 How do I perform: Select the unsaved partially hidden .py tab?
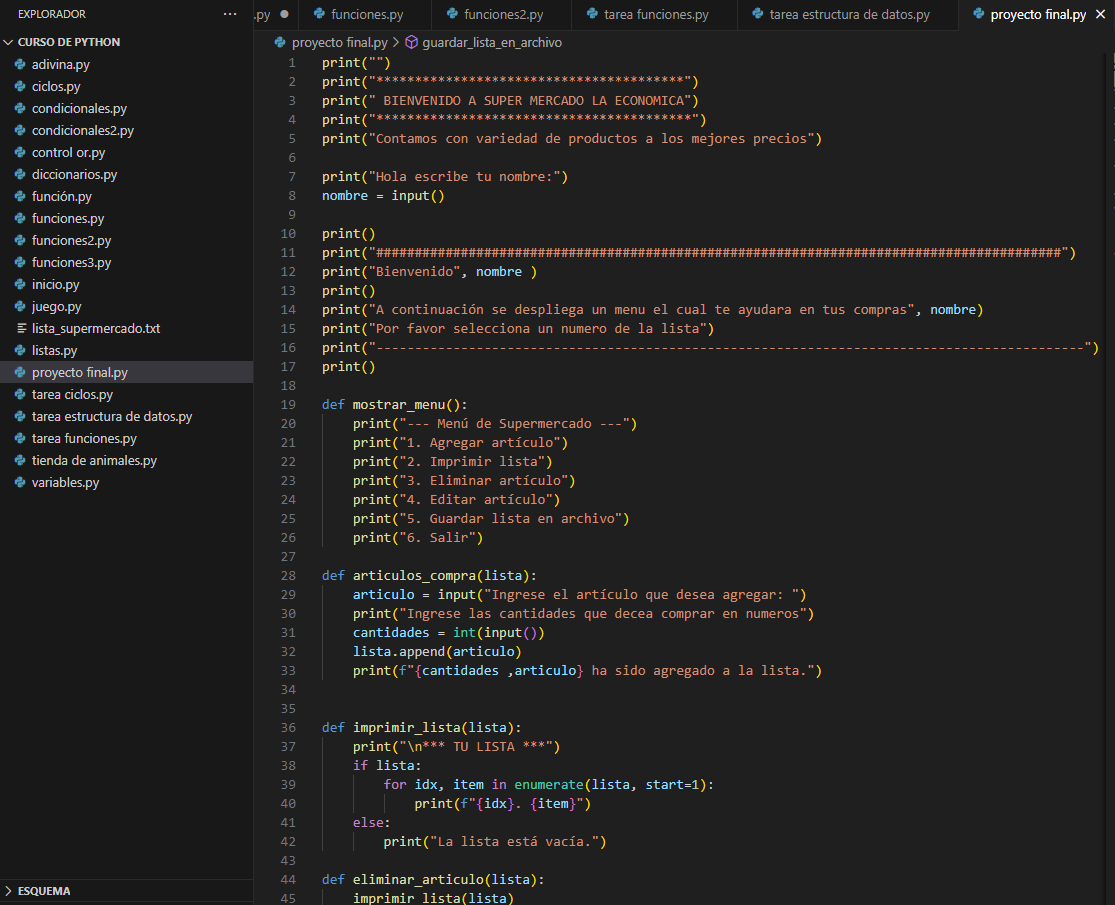[x=274, y=14]
